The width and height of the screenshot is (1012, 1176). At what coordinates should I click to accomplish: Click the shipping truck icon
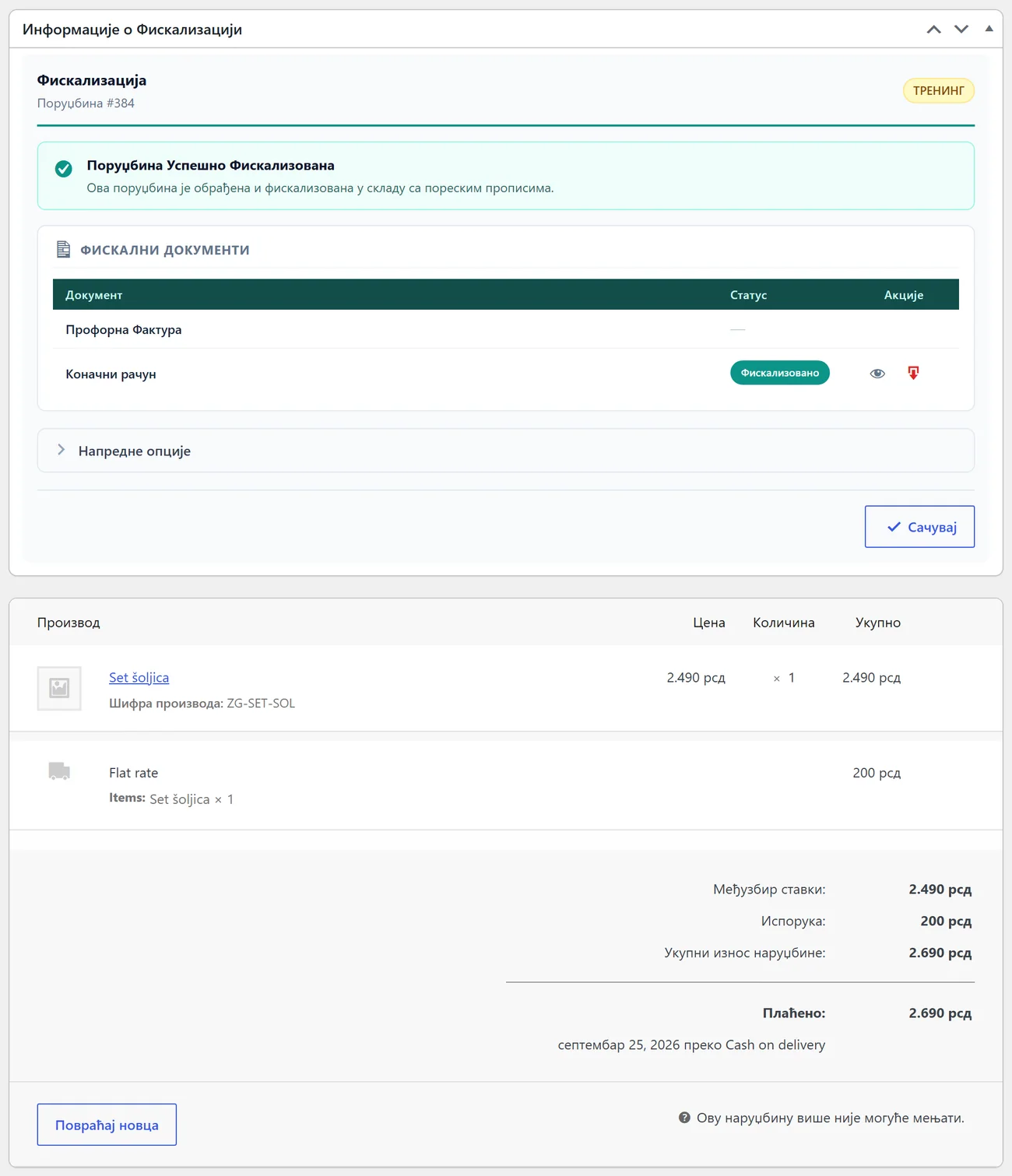59,771
